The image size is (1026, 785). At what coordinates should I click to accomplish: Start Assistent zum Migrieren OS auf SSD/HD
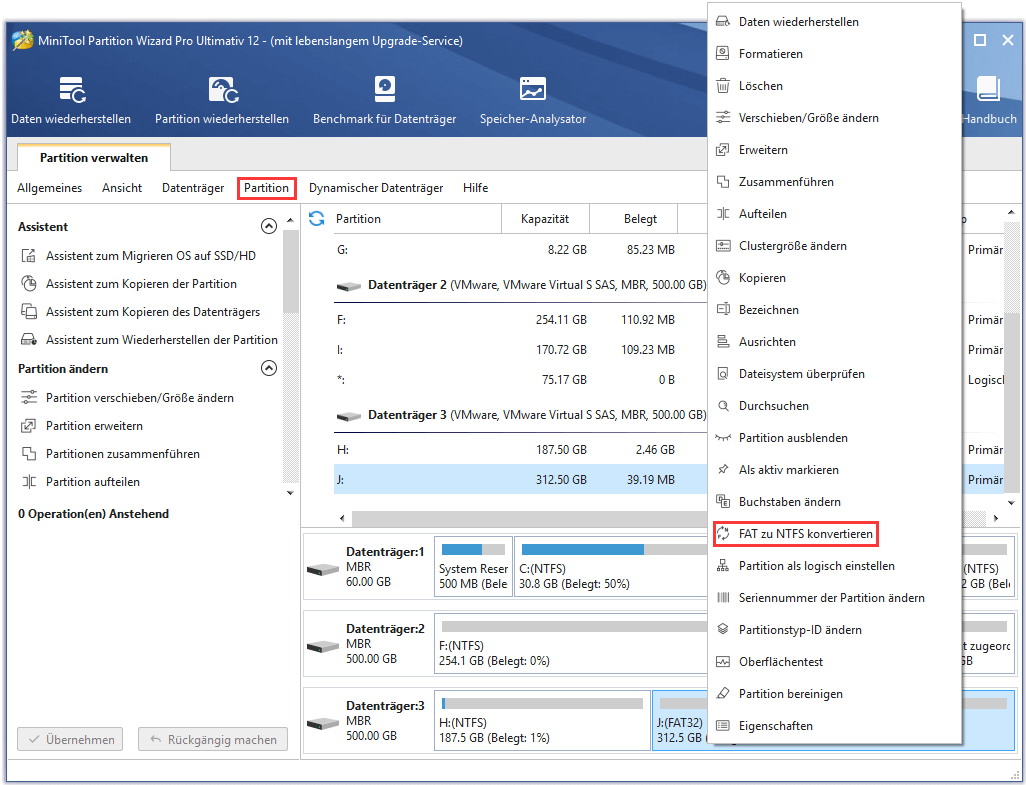point(150,256)
